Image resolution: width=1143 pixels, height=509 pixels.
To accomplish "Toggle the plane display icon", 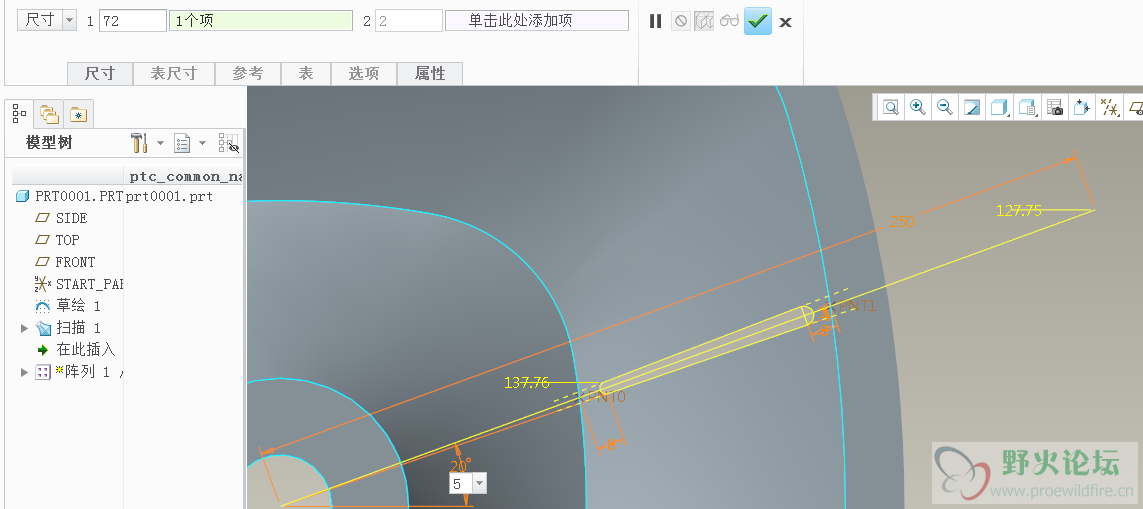I will [1135, 108].
